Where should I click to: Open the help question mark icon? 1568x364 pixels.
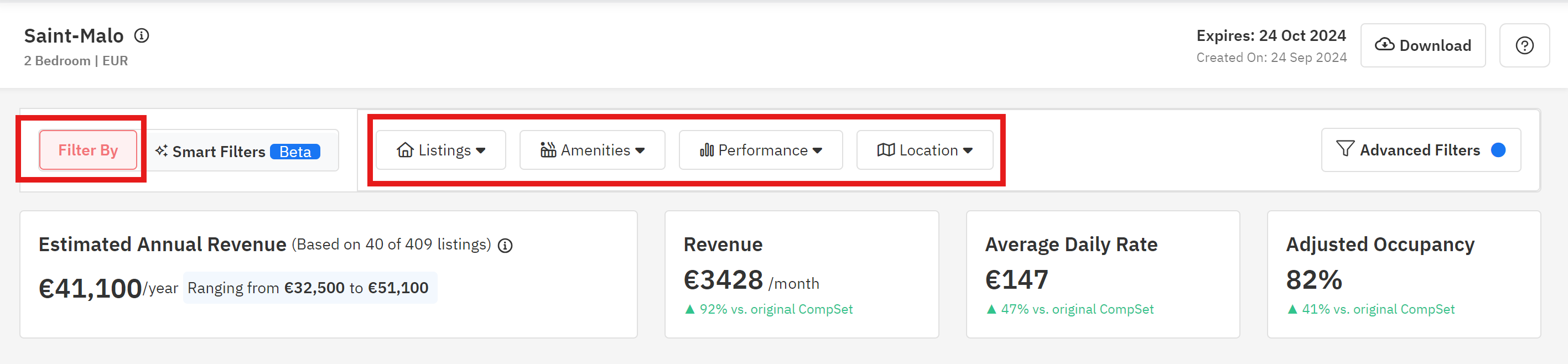[1524, 44]
